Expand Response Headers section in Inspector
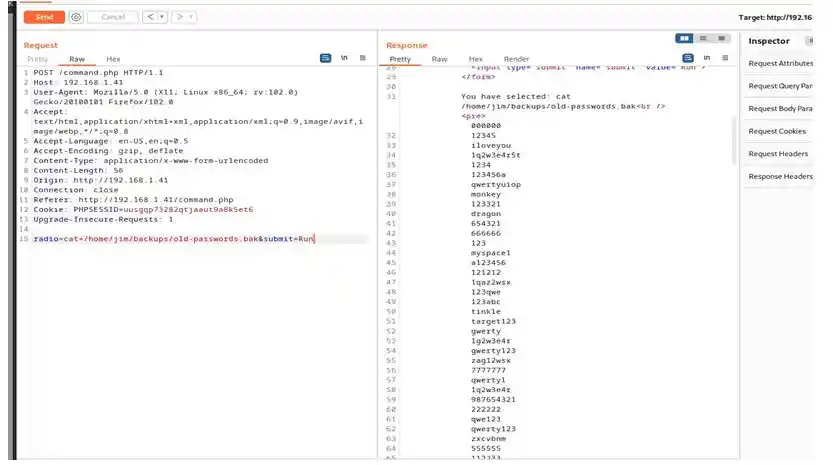This screenshot has width=833, height=465. point(780,176)
